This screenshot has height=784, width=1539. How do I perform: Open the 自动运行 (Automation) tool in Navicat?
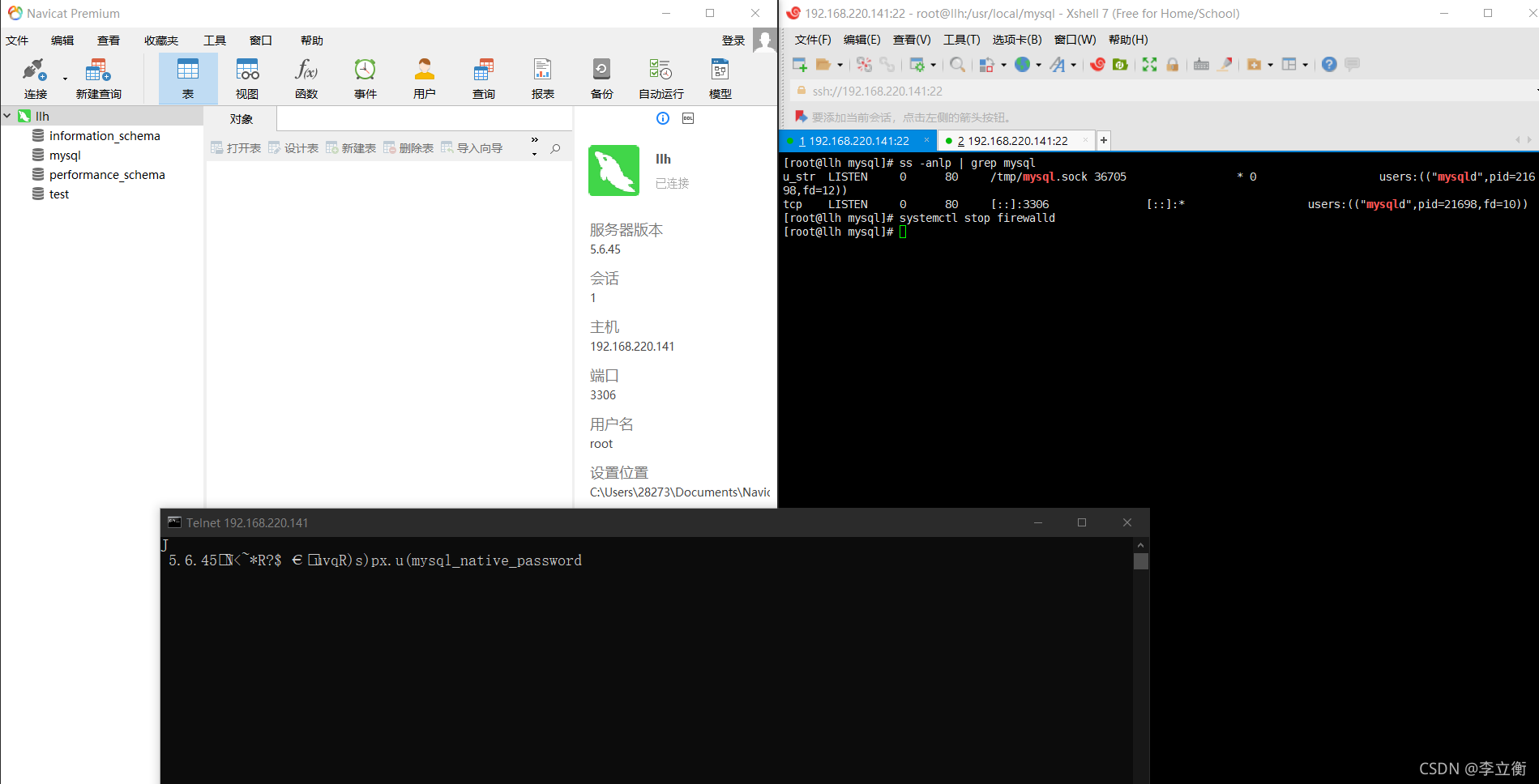pos(661,79)
